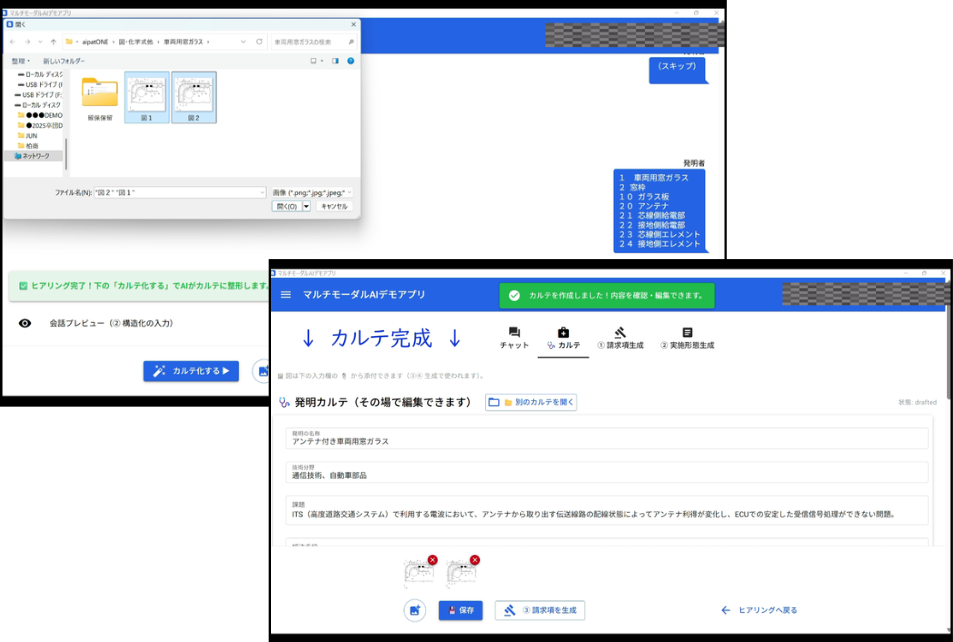The height and width of the screenshot is (642, 953).
Task: Expand the address bar path dropdown
Action: coord(243,42)
